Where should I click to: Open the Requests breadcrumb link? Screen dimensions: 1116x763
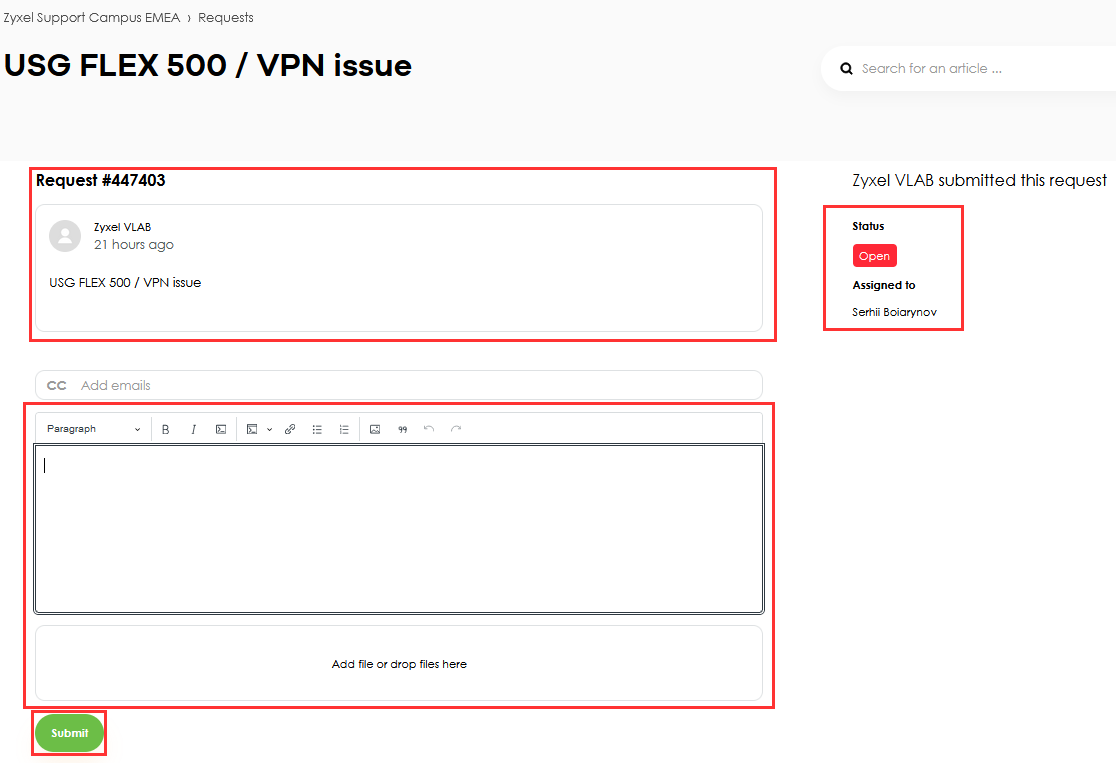pyautogui.click(x=226, y=18)
